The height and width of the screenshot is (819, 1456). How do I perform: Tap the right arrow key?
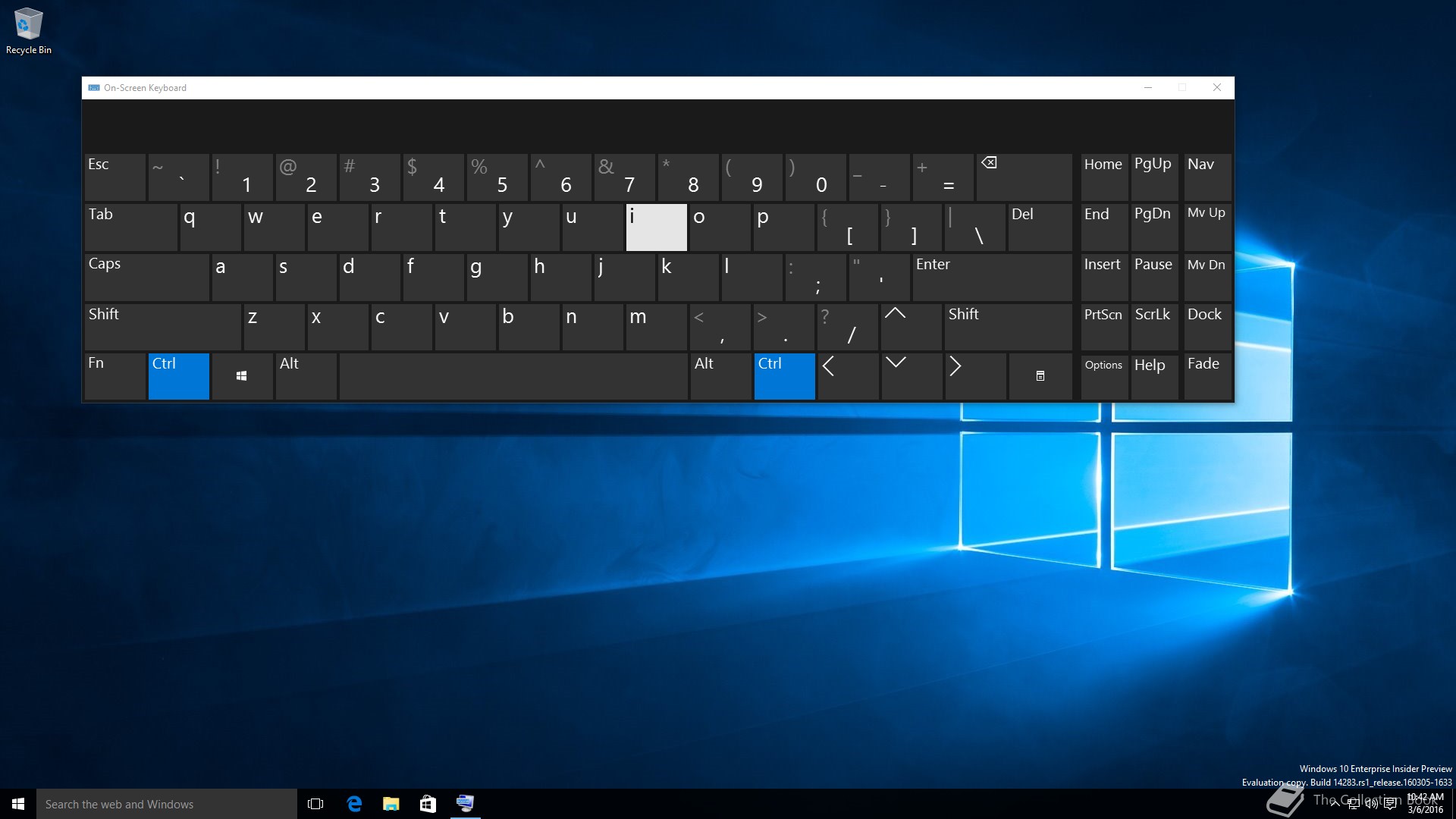click(x=975, y=376)
